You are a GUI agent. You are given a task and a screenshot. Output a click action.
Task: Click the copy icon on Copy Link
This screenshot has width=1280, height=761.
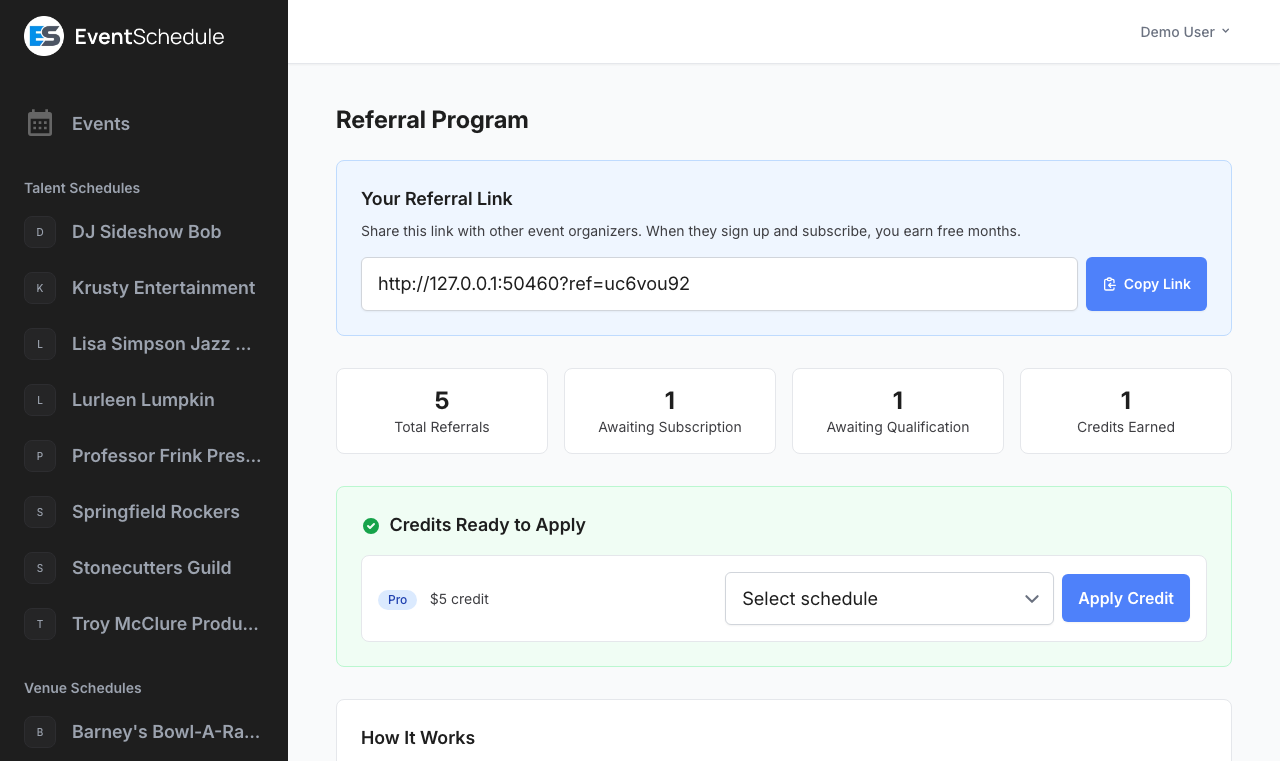pos(1109,284)
